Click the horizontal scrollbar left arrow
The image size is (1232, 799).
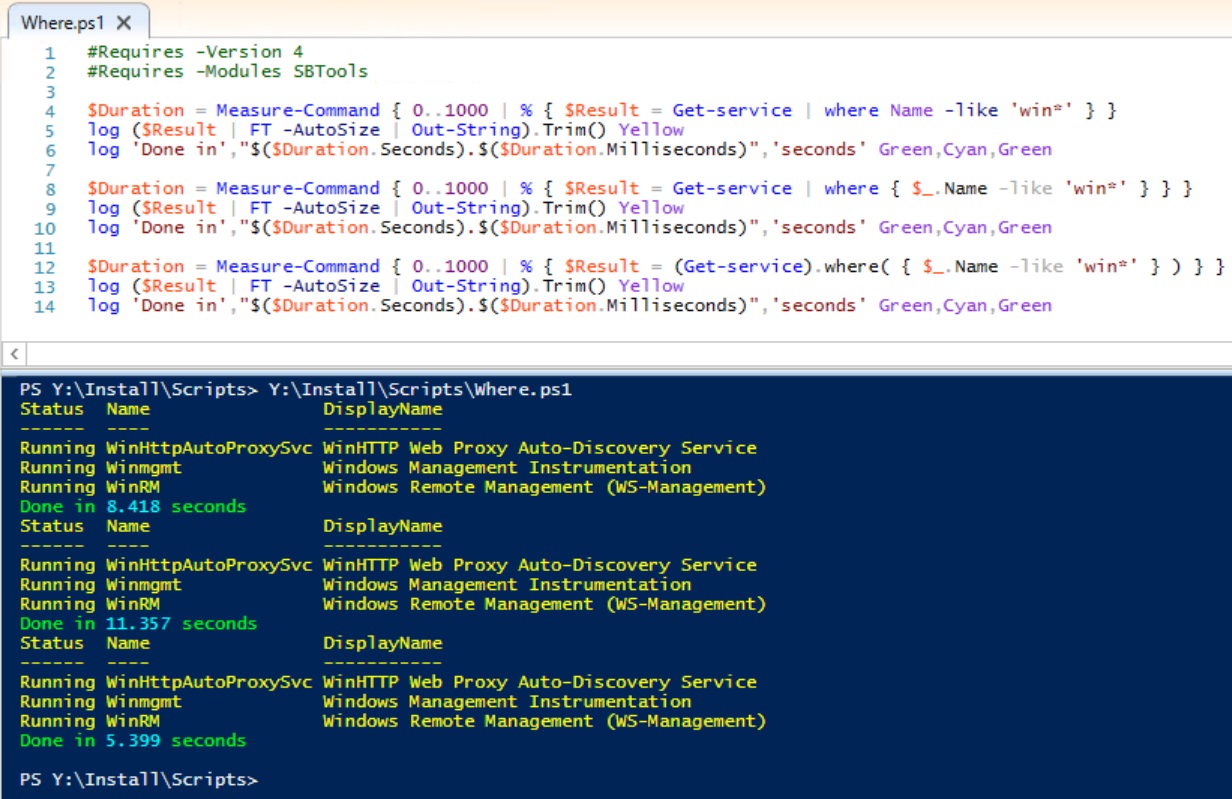pyautogui.click(x=14, y=353)
